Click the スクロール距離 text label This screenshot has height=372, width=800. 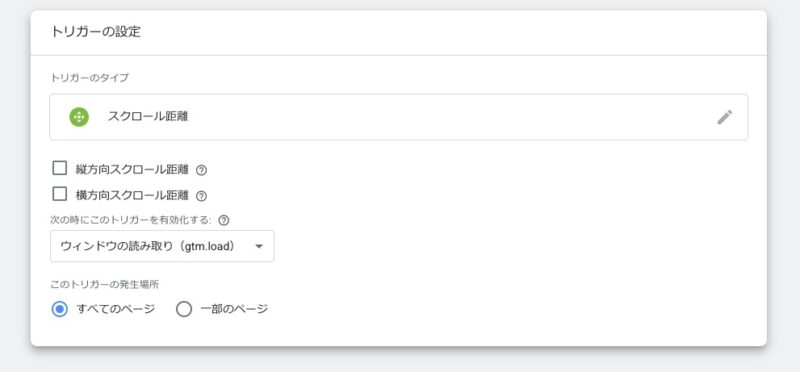(x=148, y=116)
